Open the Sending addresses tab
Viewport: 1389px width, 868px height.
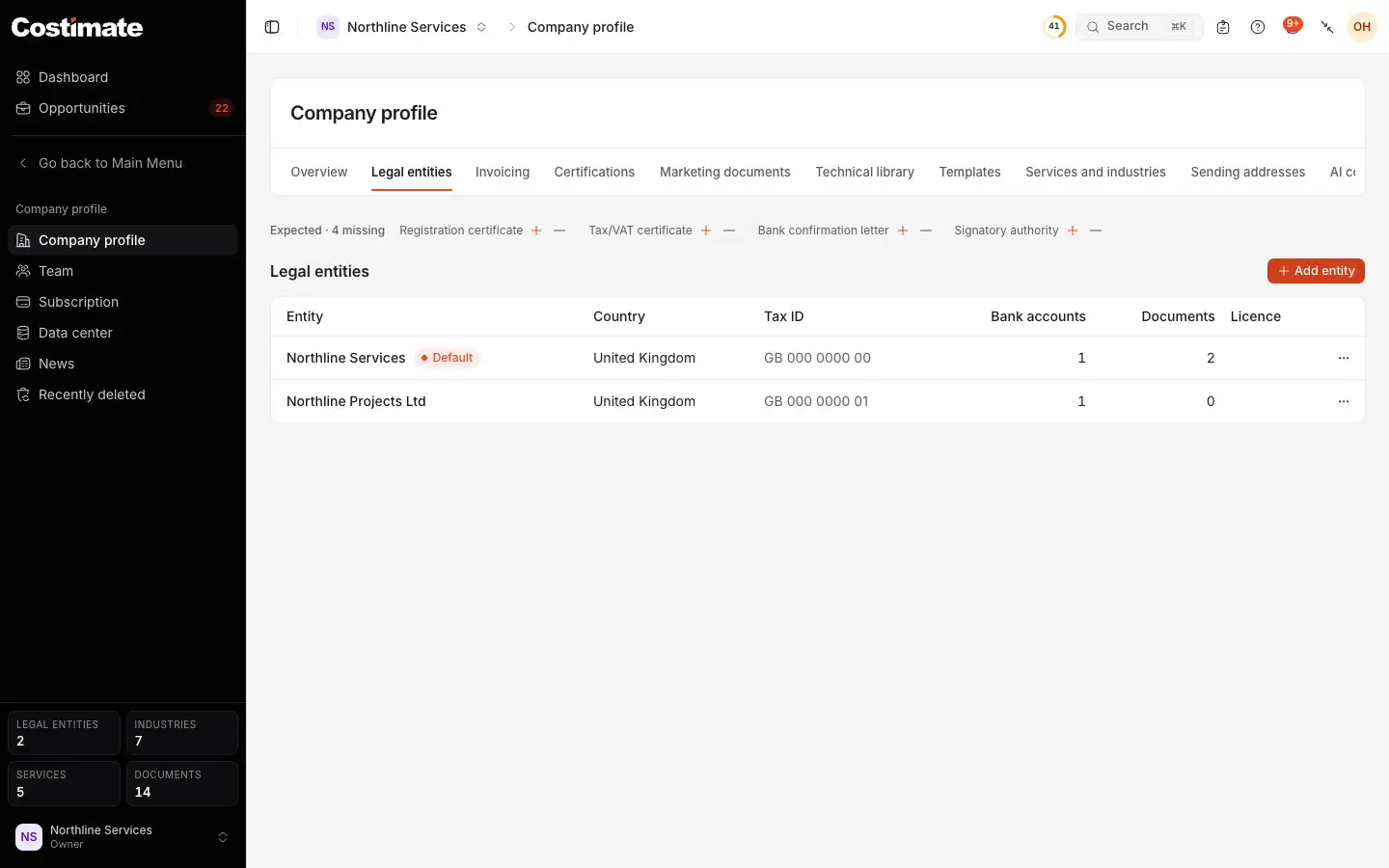click(1248, 172)
